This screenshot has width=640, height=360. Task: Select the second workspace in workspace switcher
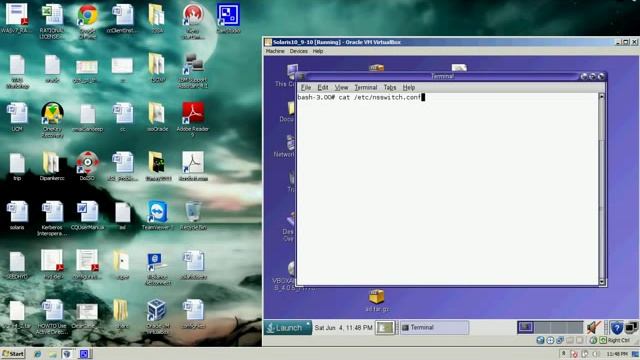pos(542,327)
